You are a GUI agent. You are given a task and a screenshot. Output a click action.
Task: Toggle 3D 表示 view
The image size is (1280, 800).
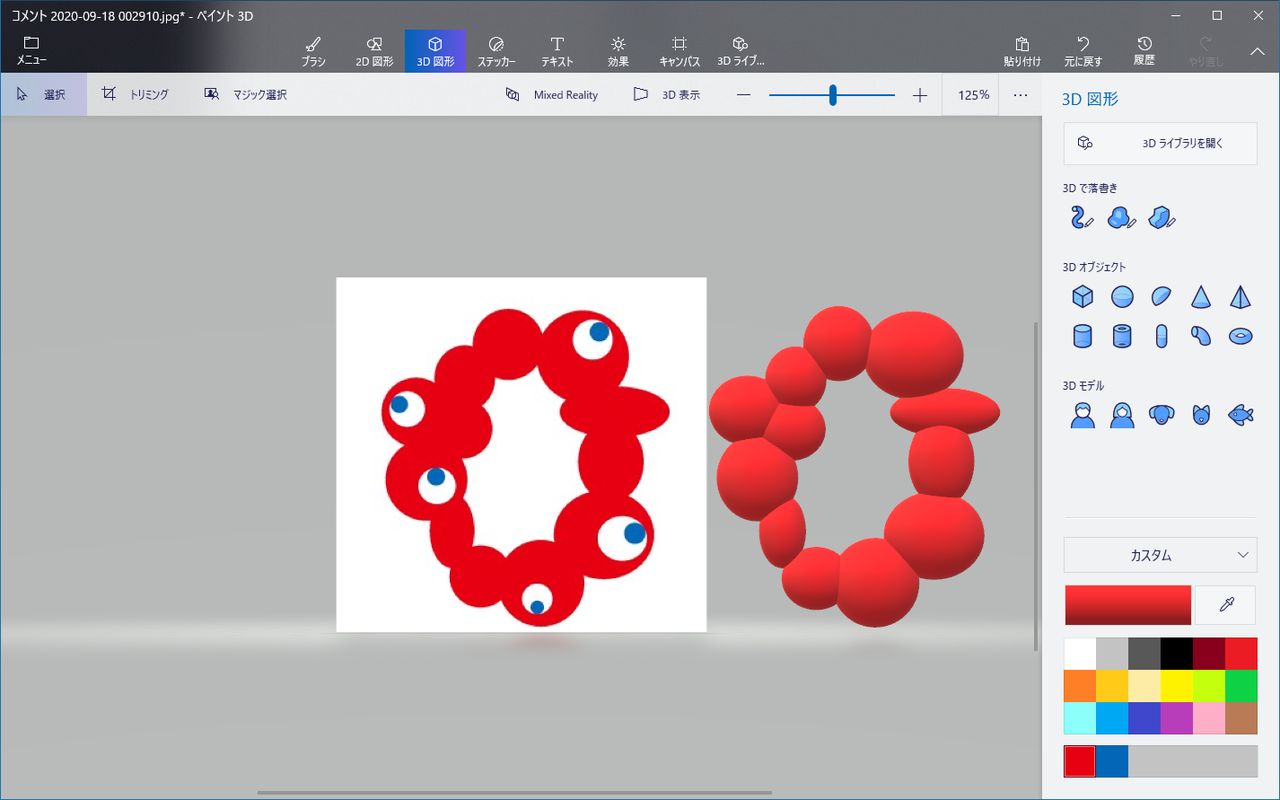coord(667,95)
